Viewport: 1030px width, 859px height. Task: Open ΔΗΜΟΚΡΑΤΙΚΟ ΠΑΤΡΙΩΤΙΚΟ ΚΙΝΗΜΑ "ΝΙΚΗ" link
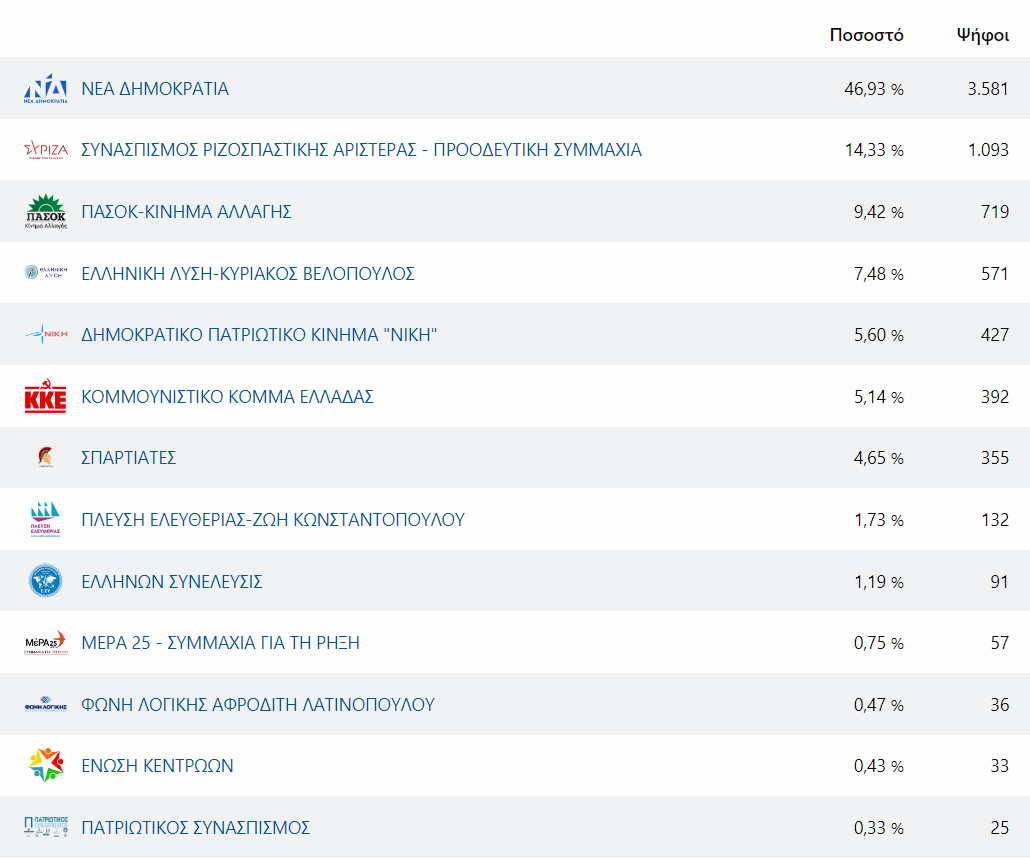pyautogui.click(x=259, y=335)
